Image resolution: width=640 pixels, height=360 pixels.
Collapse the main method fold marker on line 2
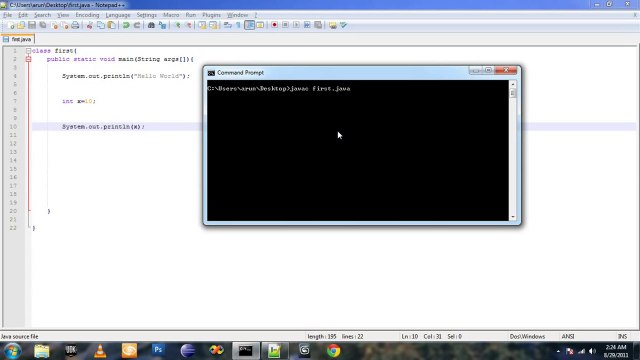(x=28, y=59)
